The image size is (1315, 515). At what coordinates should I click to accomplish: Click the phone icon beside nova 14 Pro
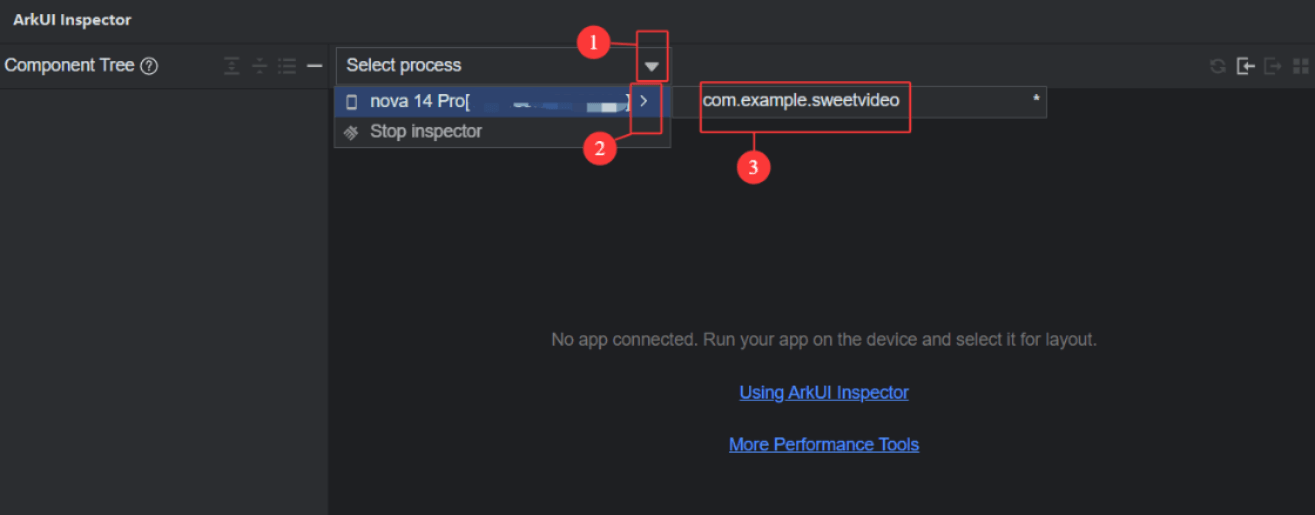click(351, 101)
